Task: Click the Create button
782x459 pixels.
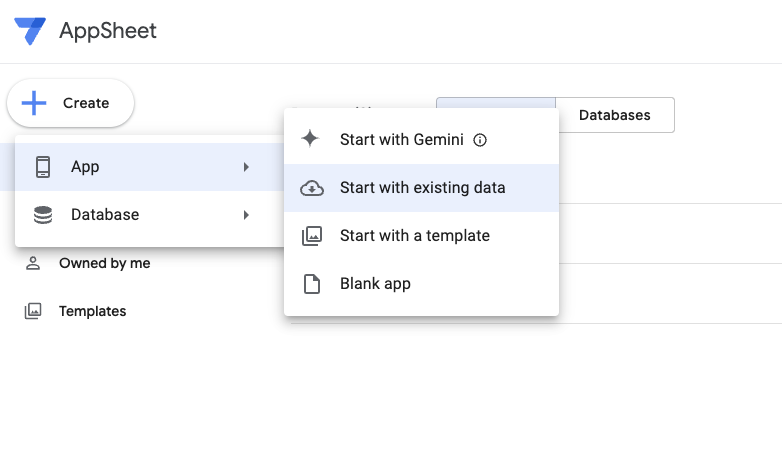Action: pyautogui.click(x=70, y=103)
